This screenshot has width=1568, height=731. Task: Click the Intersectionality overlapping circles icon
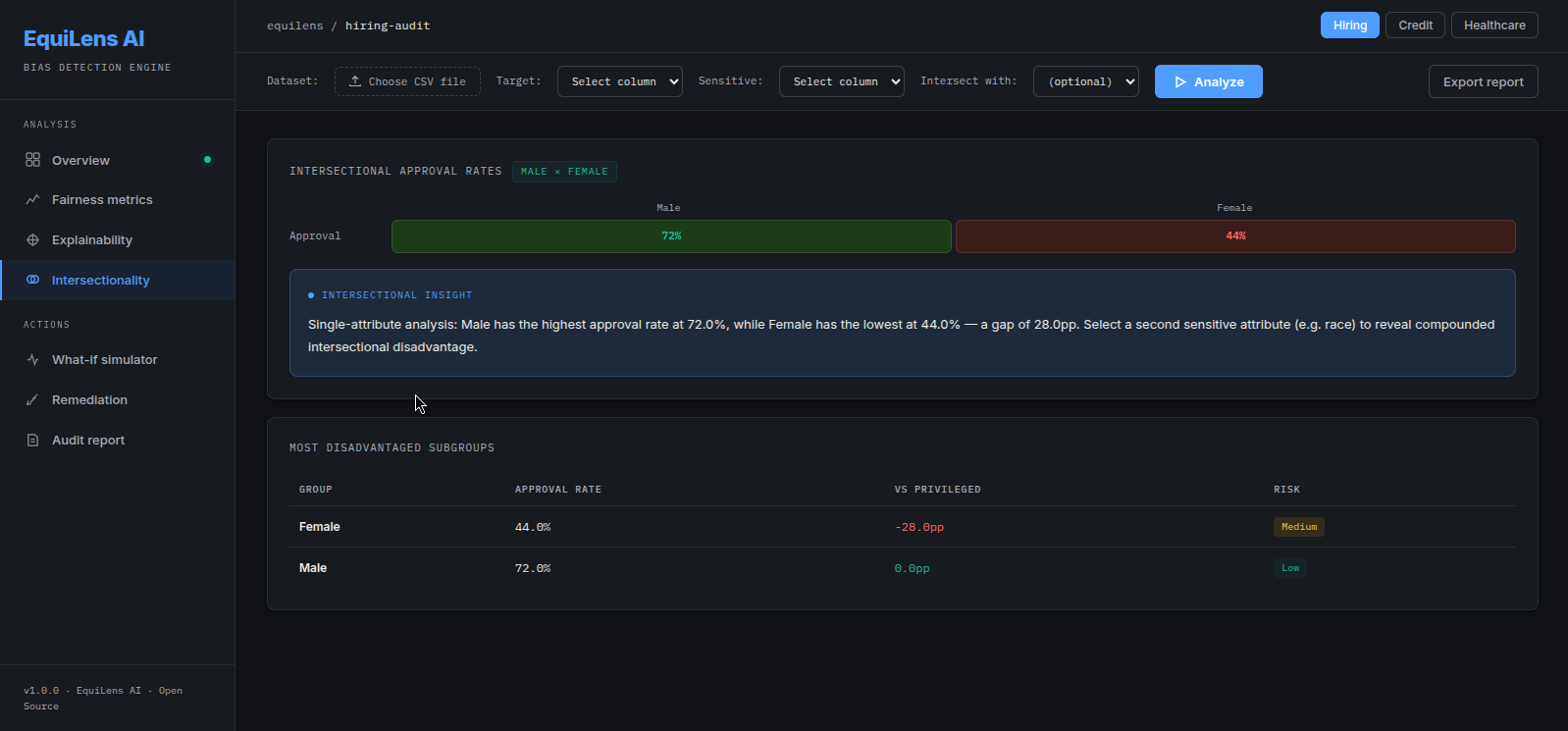click(x=32, y=280)
